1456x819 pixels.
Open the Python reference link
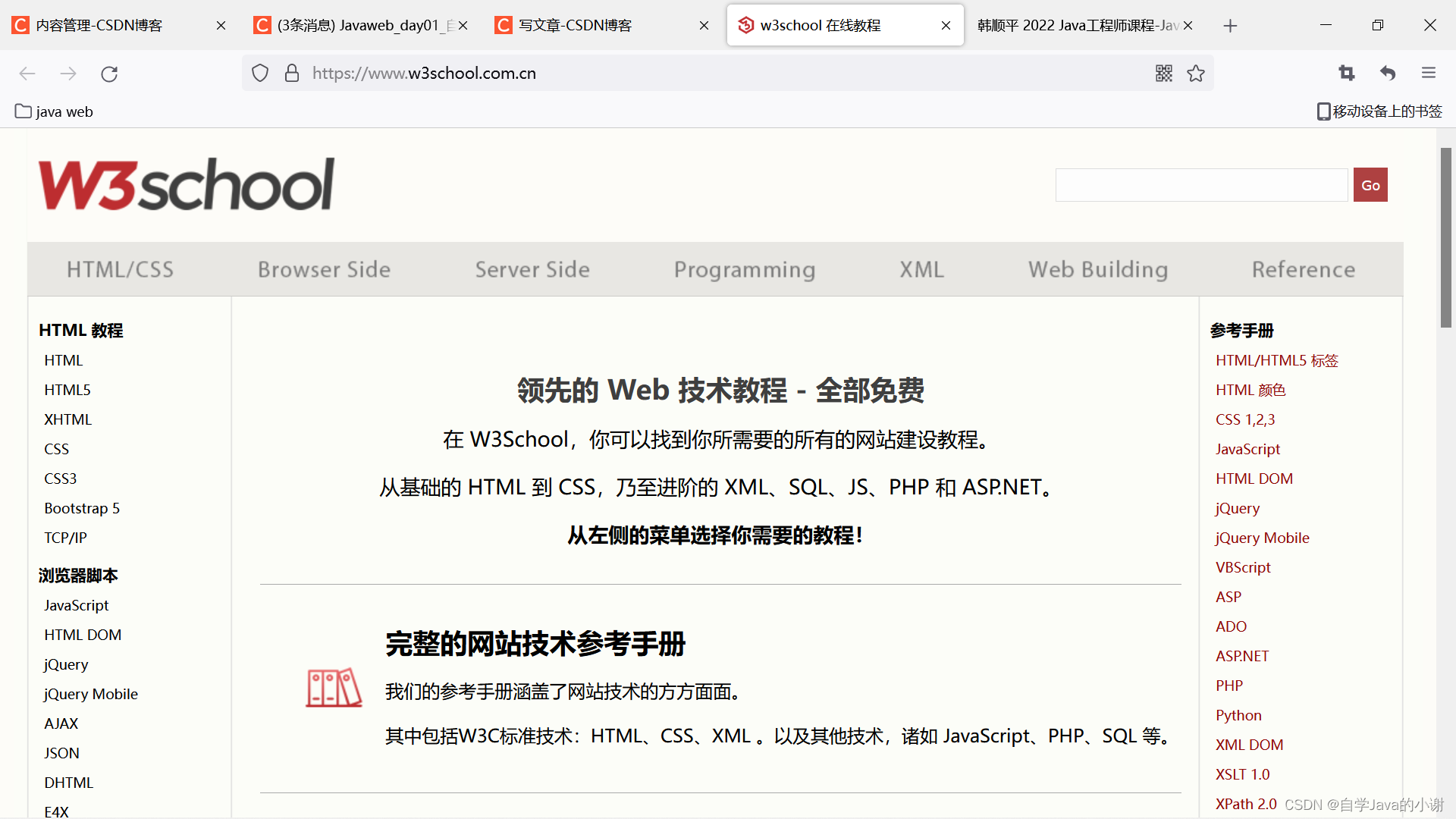[x=1238, y=715]
